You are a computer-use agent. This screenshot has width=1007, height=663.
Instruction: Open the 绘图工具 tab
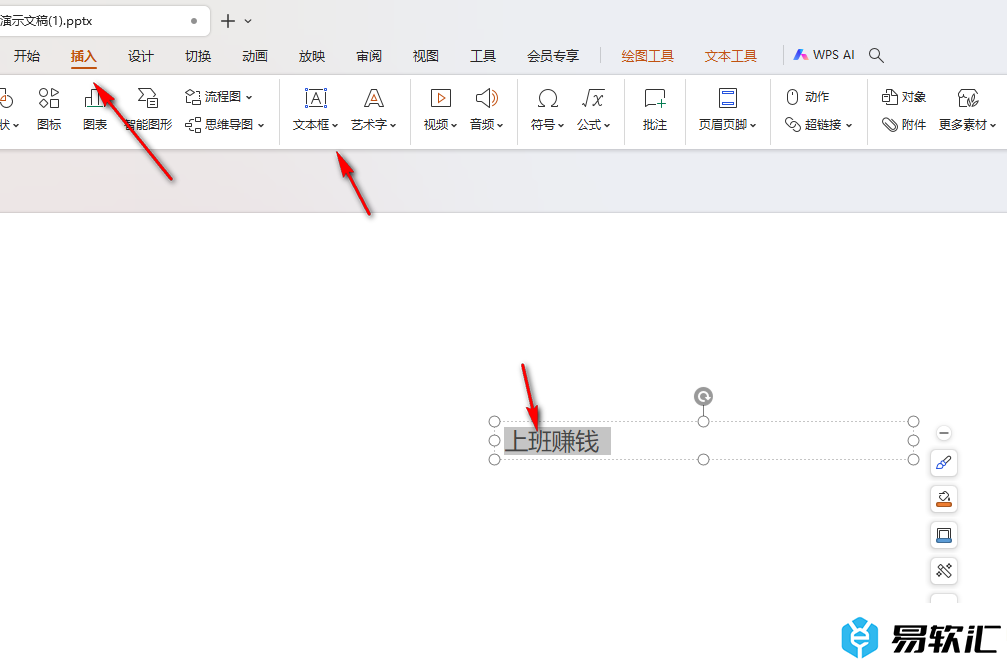coord(647,56)
